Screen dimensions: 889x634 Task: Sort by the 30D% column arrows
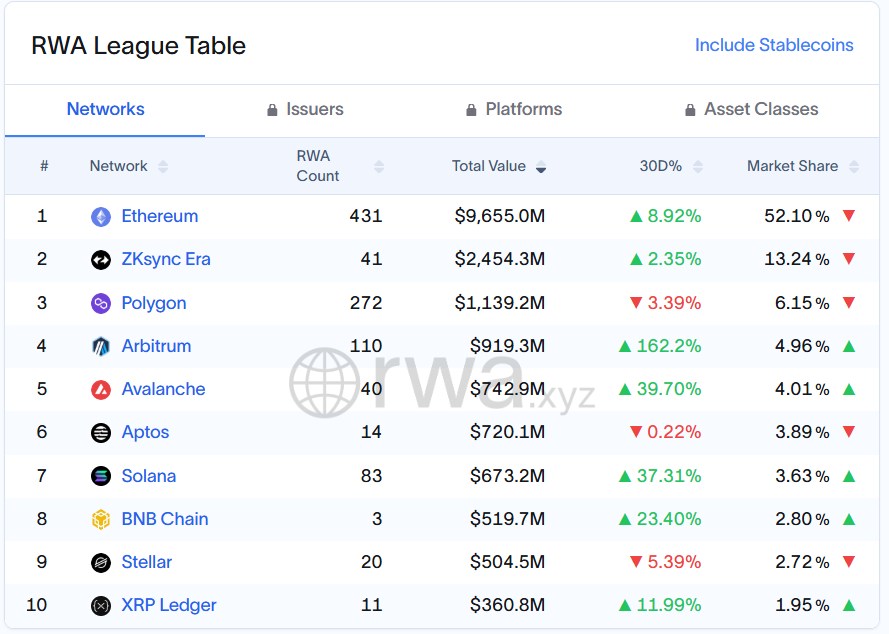[x=698, y=167]
